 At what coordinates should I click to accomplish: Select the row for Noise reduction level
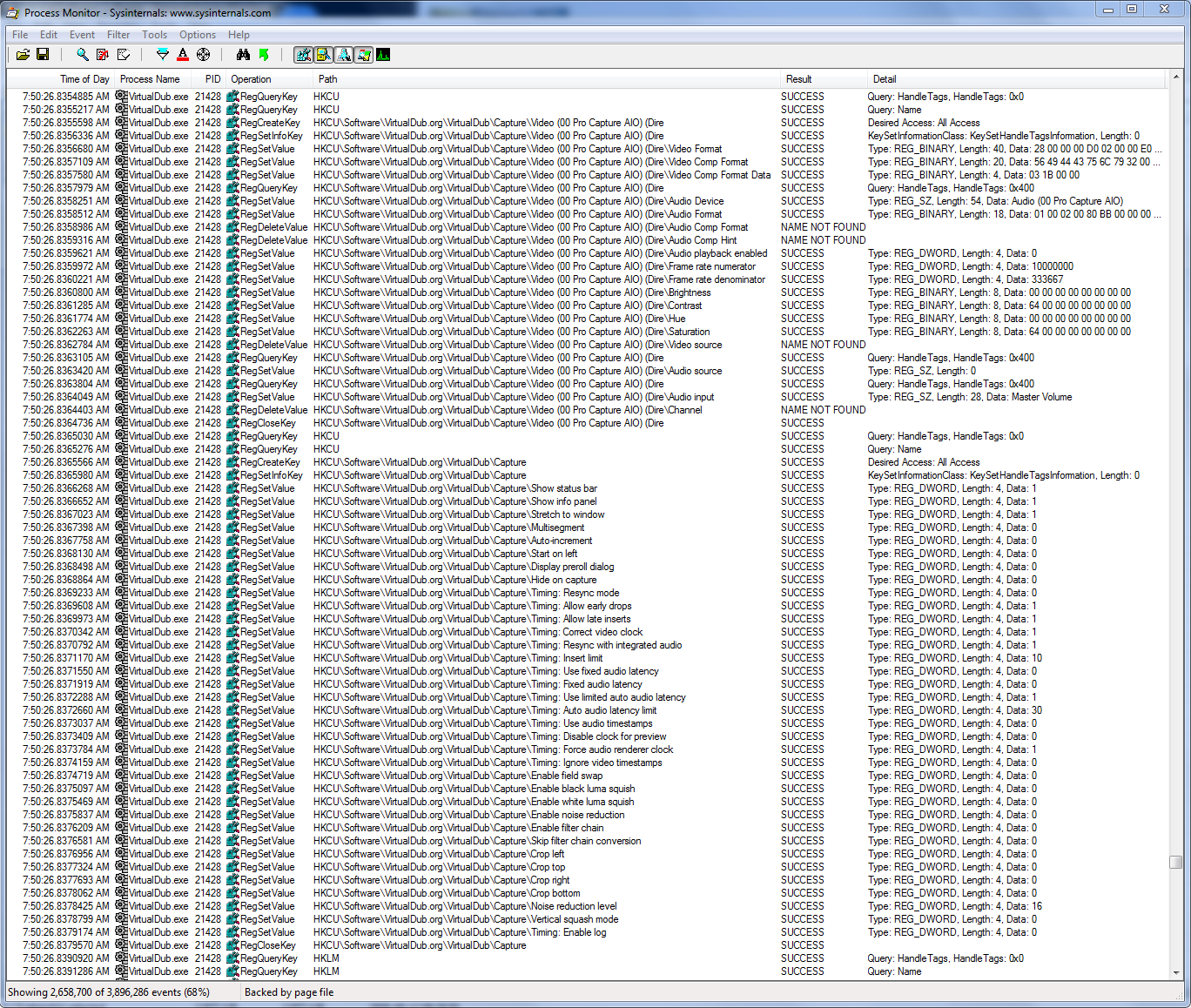(x=588, y=906)
